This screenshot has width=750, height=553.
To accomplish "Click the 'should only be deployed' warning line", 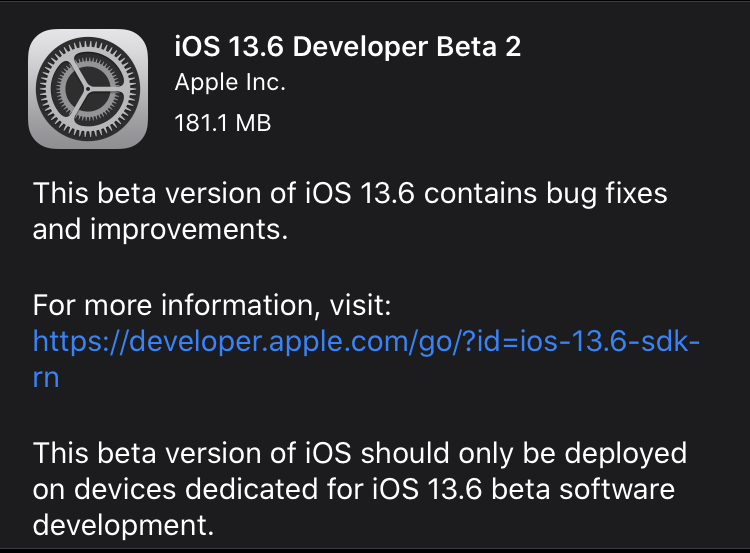I will click(360, 453).
